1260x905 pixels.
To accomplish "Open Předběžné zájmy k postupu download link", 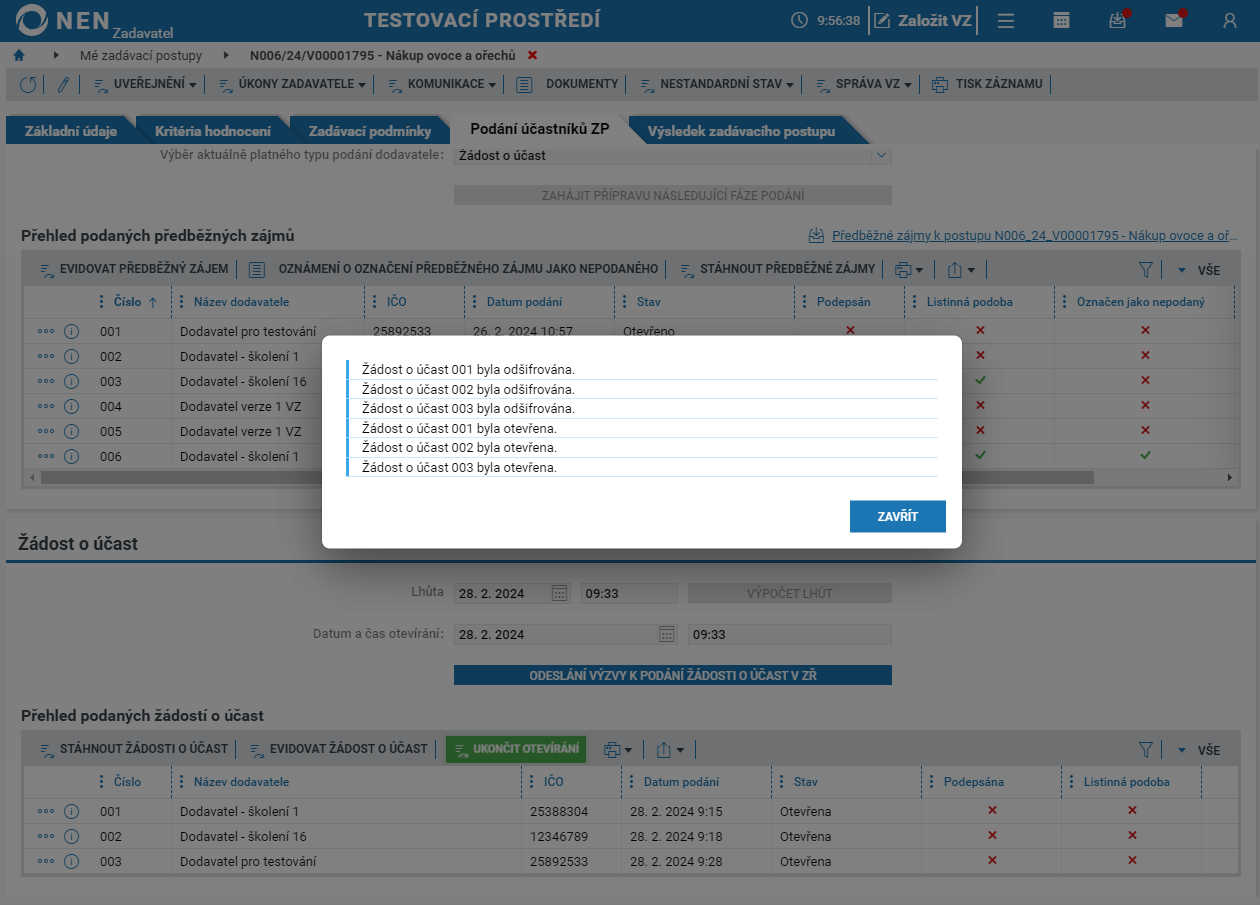I will tap(1023, 236).
